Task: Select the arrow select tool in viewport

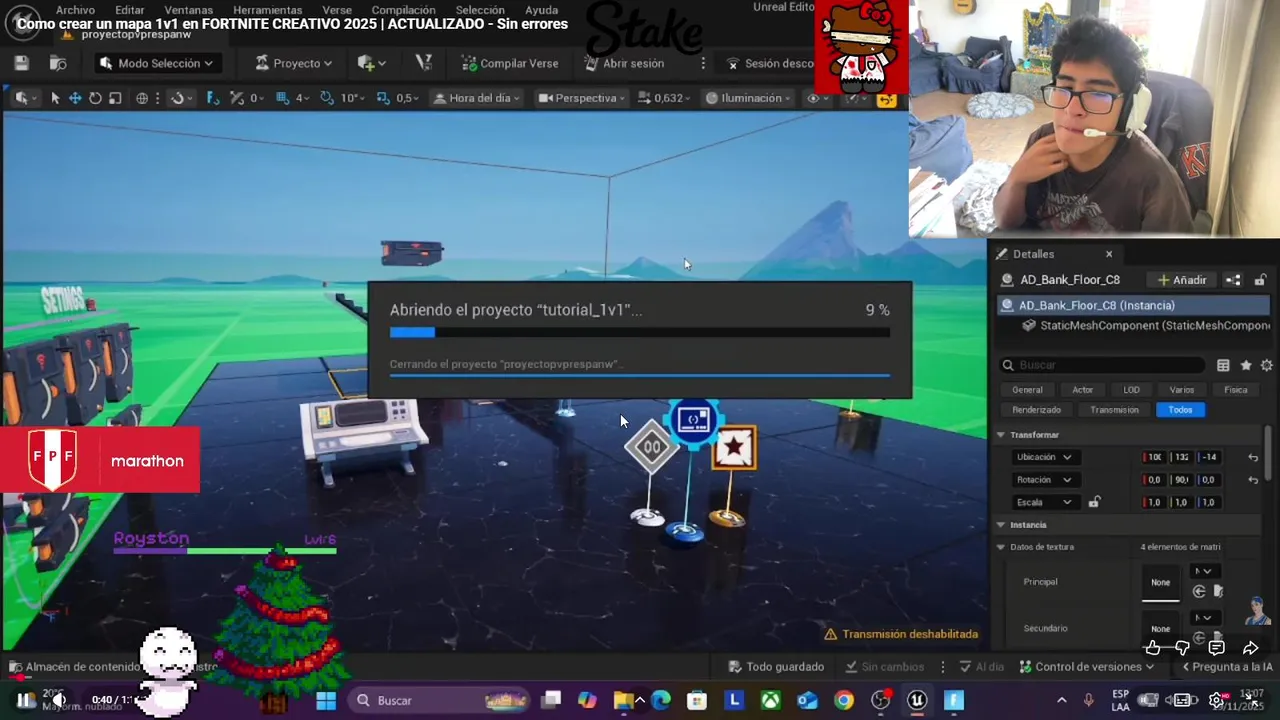Action: click(55, 98)
